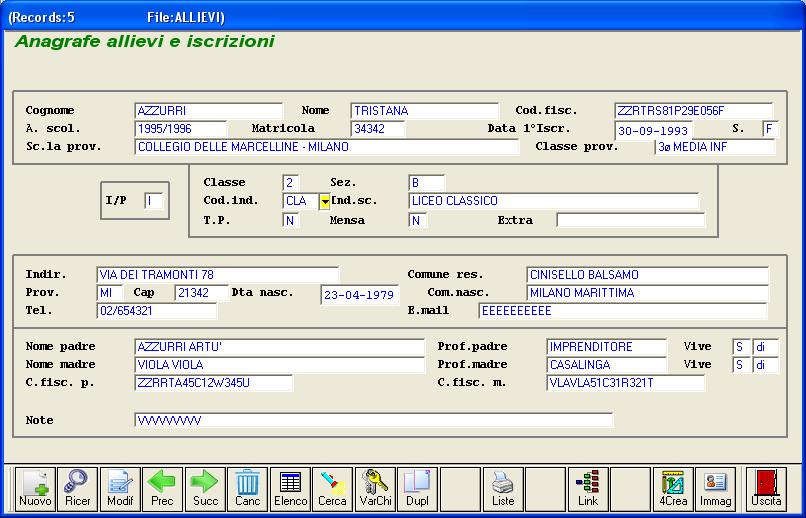Click Nome madre field VIOLA VIOLA
The height and width of the screenshot is (518, 806).
(x=280, y=365)
